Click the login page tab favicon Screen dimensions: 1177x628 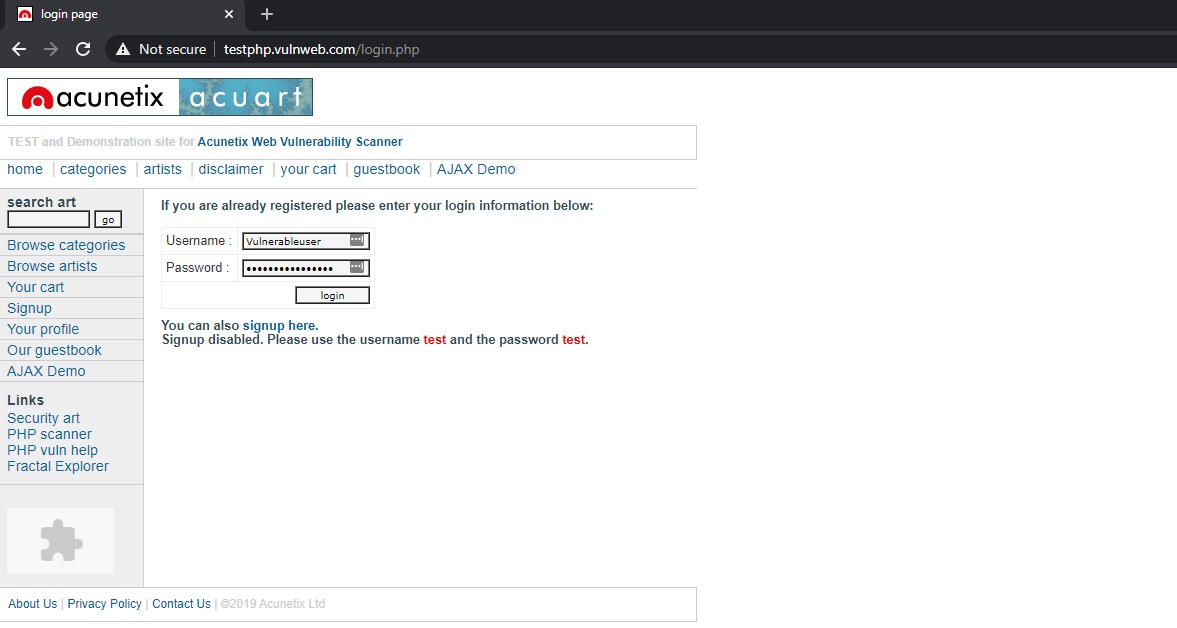[25, 14]
